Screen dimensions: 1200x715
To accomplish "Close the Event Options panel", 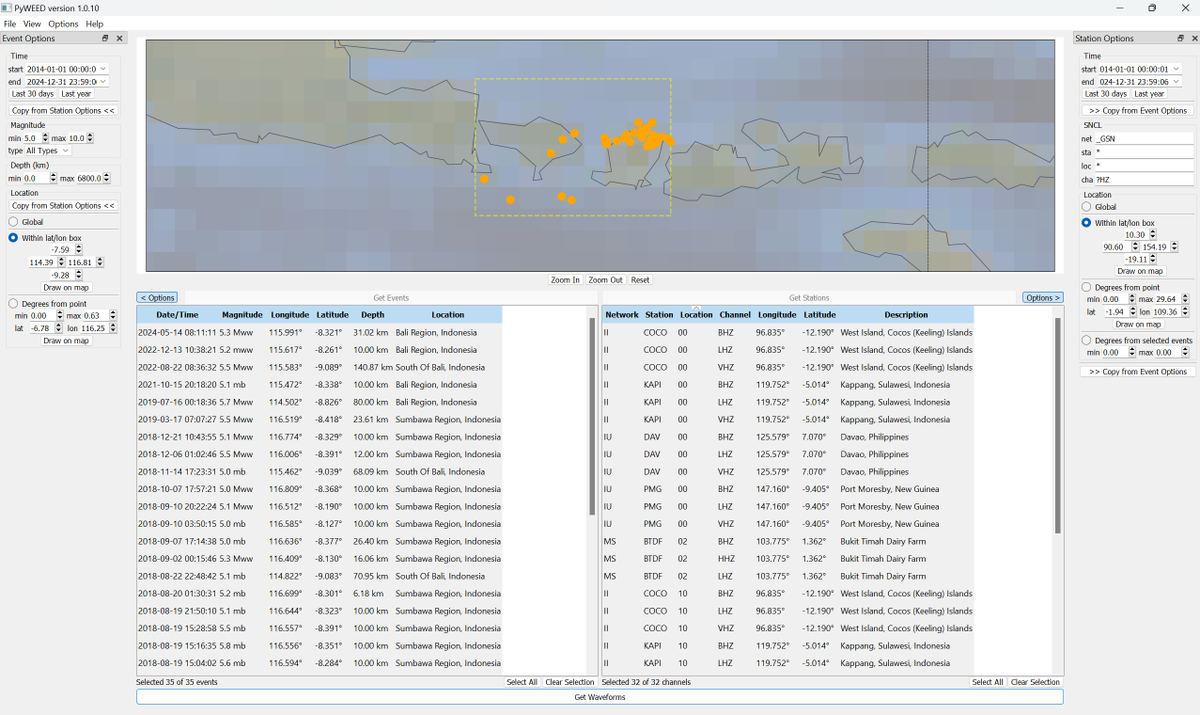I will (120, 38).
